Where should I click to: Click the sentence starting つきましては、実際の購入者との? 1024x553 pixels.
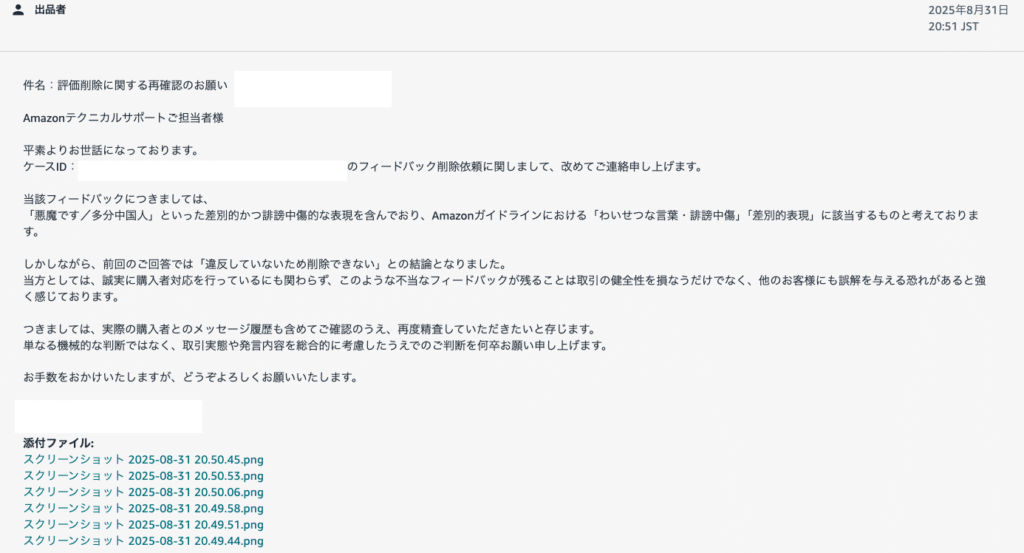click(x=310, y=329)
